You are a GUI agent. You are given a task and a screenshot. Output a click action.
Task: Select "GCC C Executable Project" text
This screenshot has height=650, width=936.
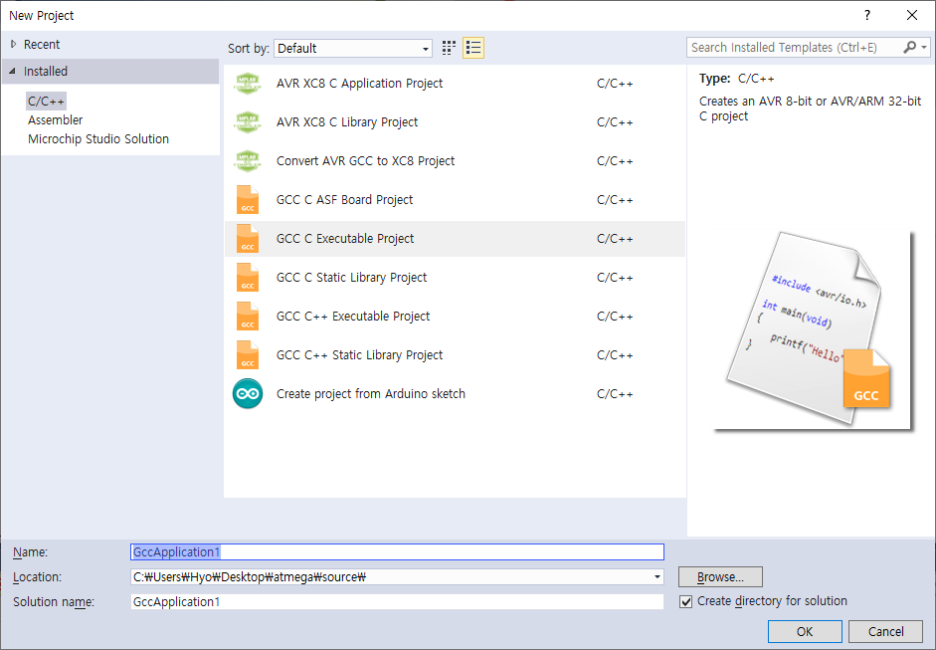pos(345,239)
